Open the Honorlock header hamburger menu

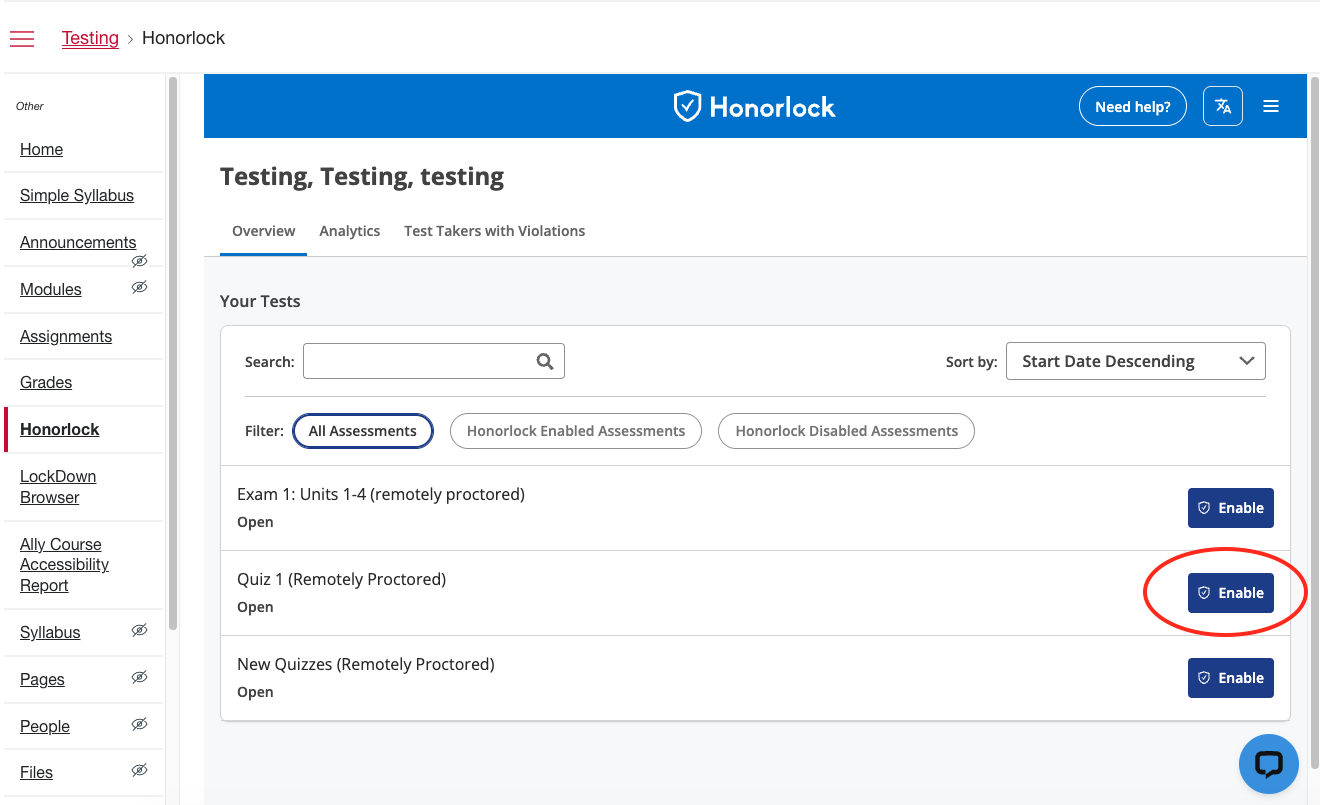[1271, 106]
